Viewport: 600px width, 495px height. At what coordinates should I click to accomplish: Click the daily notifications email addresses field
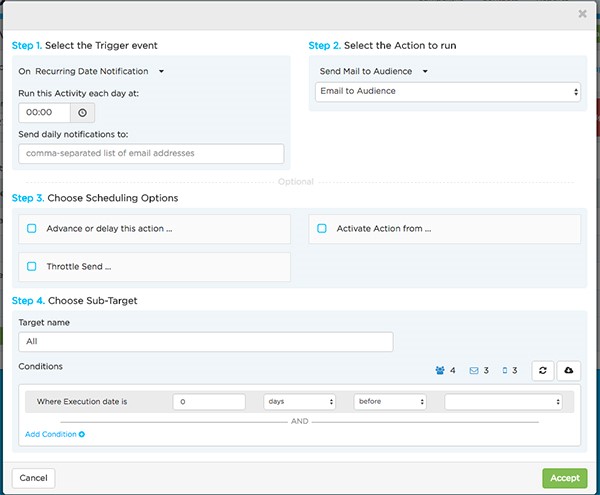(x=151, y=153)
